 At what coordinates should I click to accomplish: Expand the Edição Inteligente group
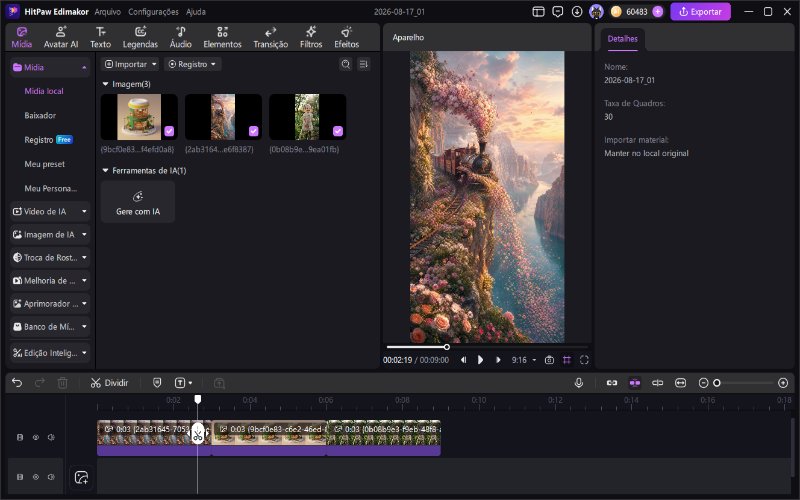[50, 353]
